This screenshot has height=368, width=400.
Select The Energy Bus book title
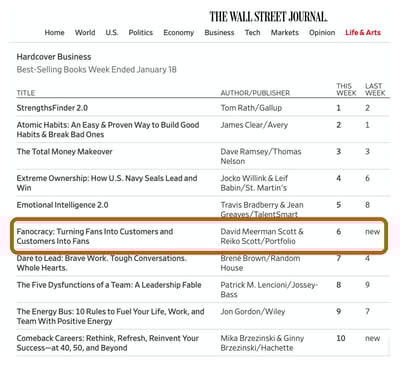(110, 316)
